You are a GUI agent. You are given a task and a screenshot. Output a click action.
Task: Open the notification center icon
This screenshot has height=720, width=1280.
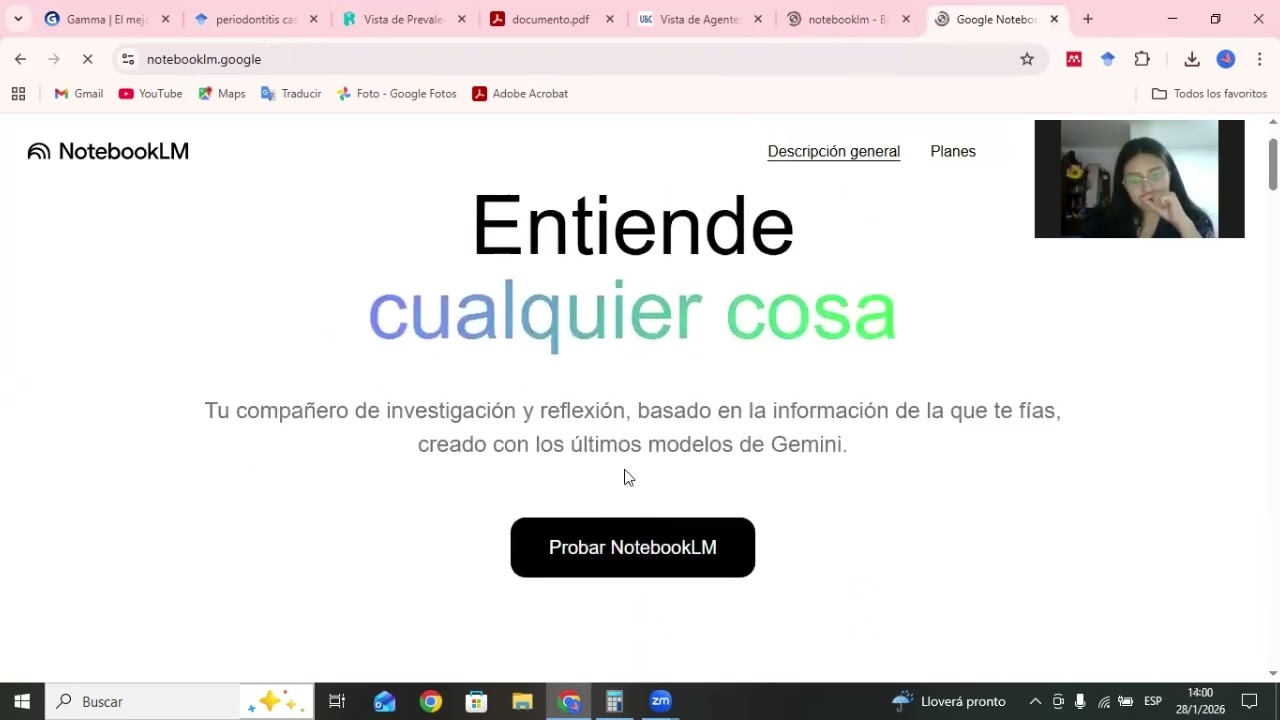pos(1249,701)
